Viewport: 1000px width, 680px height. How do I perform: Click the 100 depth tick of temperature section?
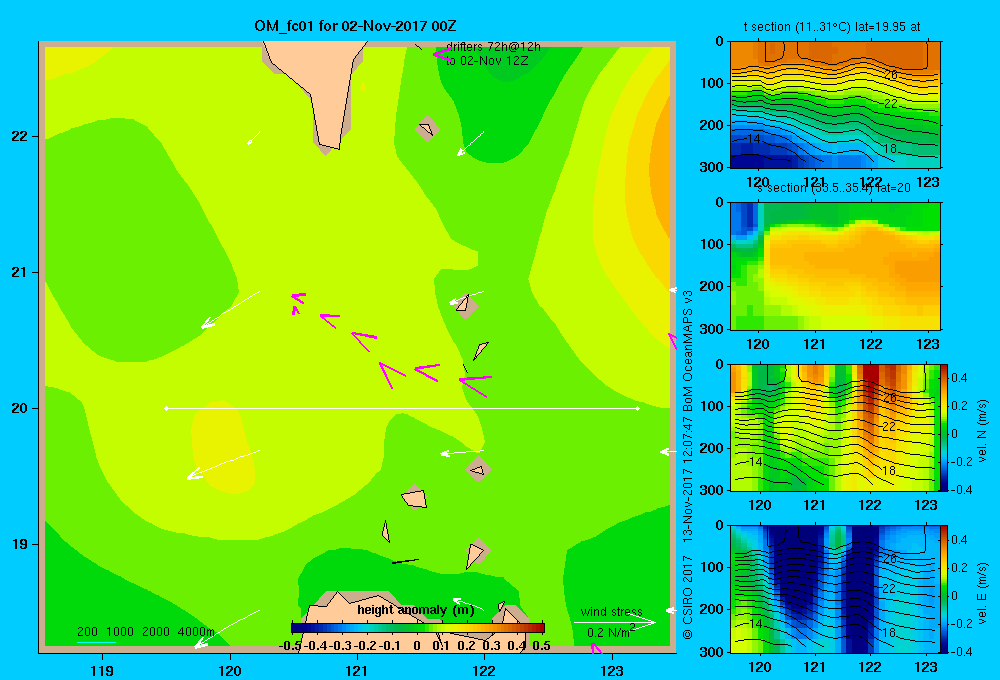click(x=712, y=83)
